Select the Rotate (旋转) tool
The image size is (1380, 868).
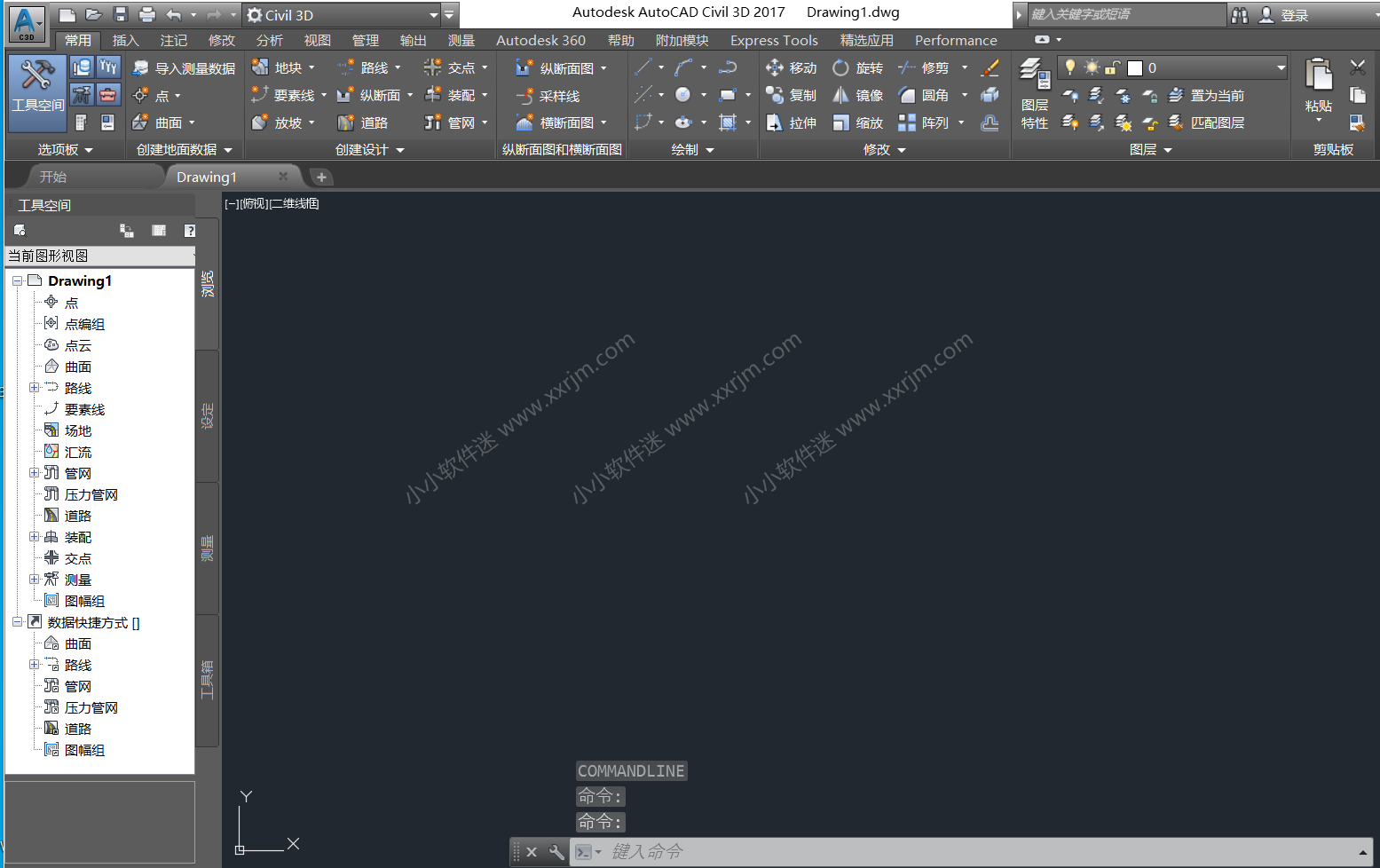coord(857,67)
